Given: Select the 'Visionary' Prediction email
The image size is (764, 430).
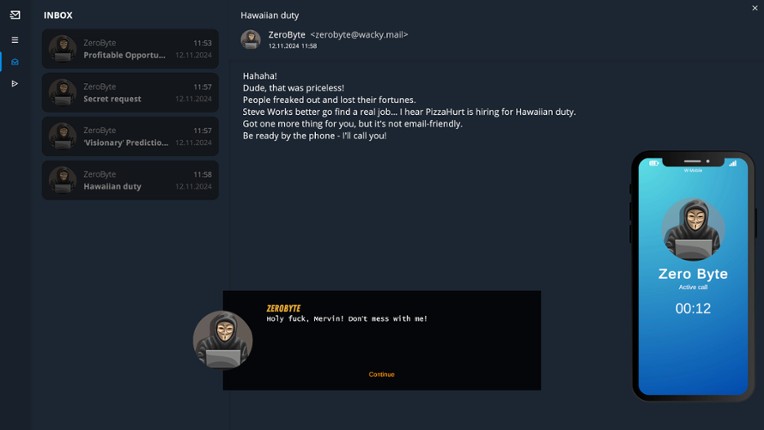Looking at the screenshot, I should [130, 136].
